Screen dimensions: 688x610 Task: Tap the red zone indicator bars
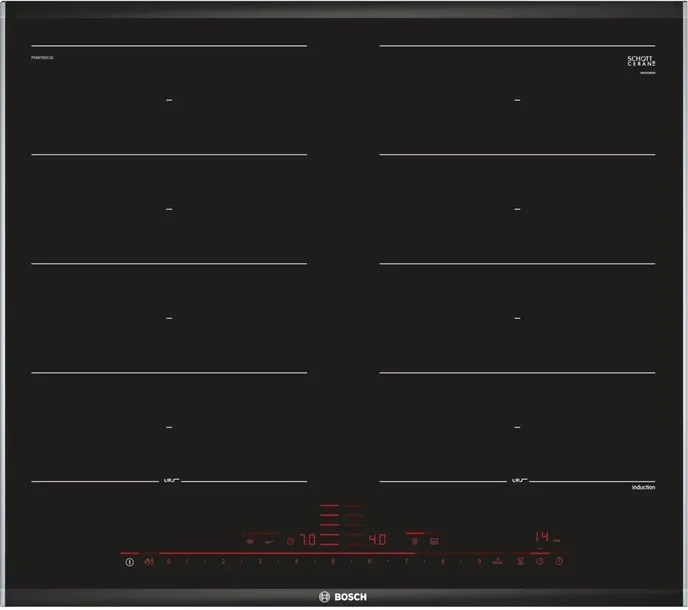pos(331,520)
